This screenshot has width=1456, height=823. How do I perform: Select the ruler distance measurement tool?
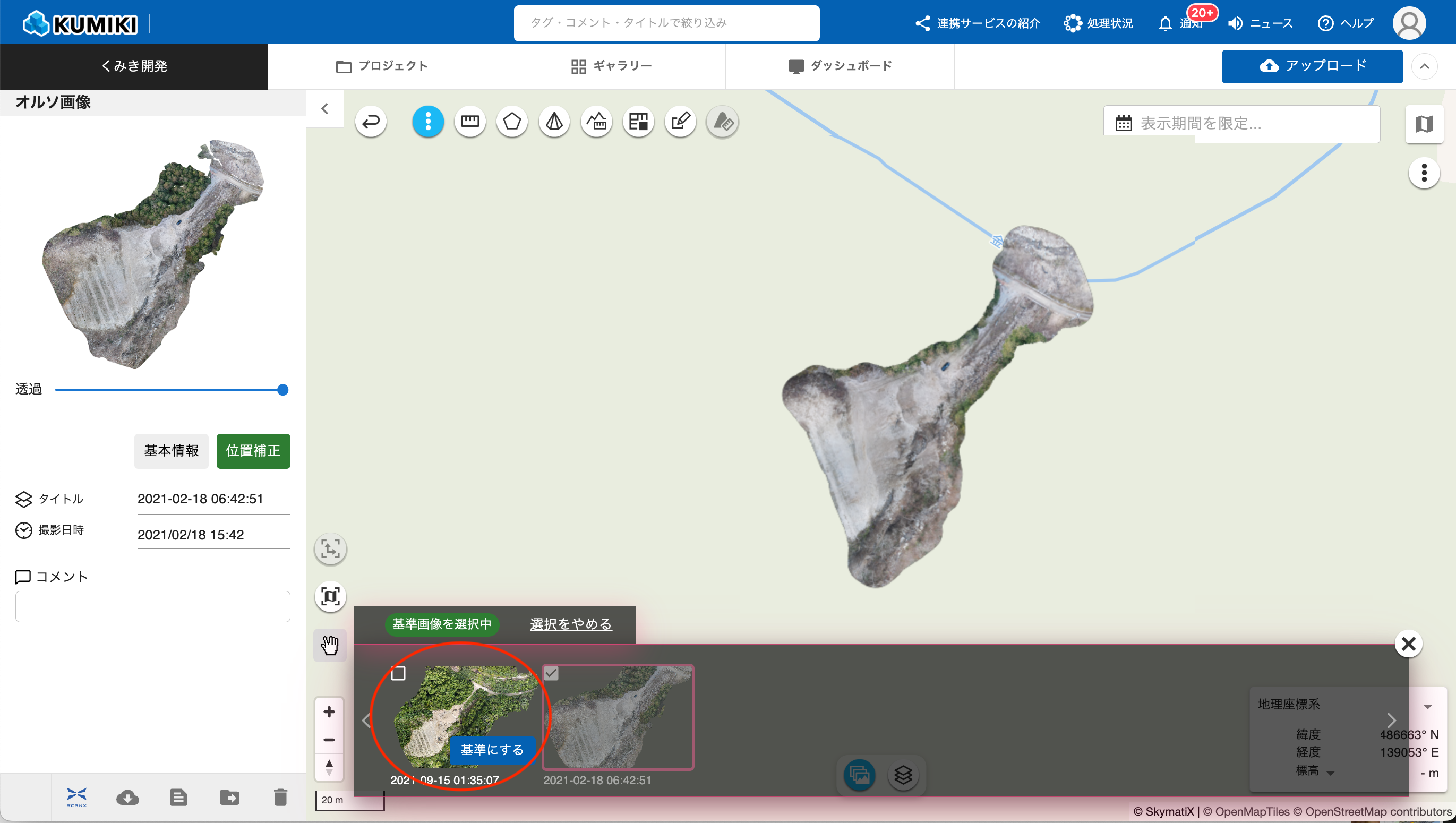[x=470, y=122]
